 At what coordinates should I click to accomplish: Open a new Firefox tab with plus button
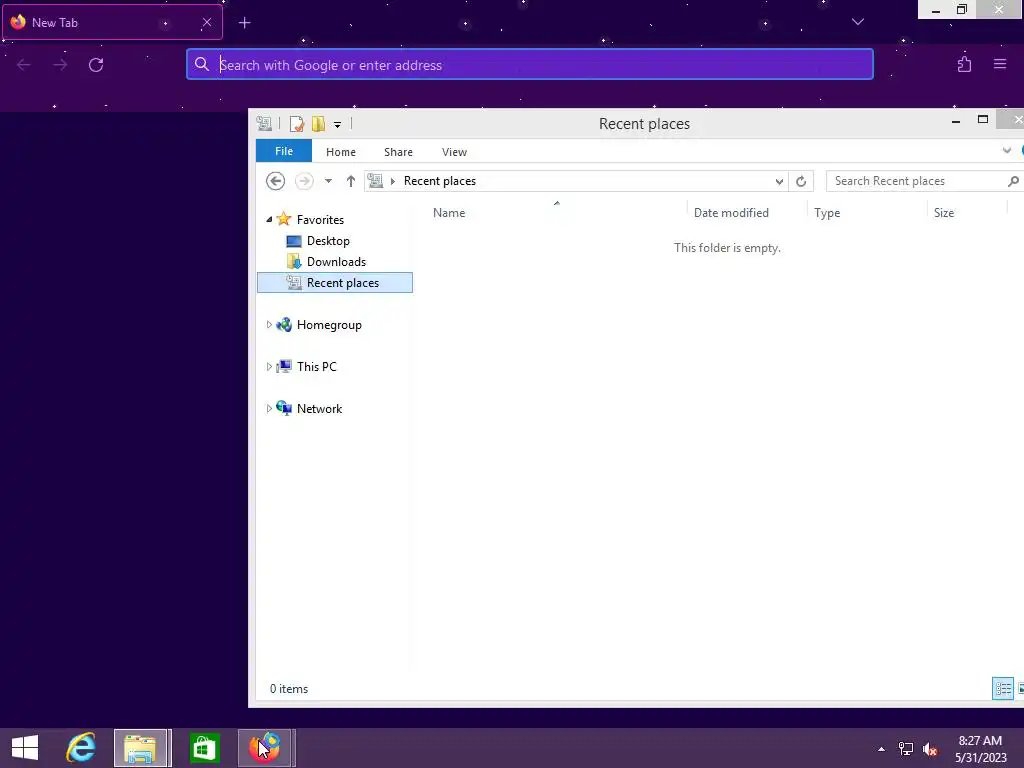(x=244, y=23)
